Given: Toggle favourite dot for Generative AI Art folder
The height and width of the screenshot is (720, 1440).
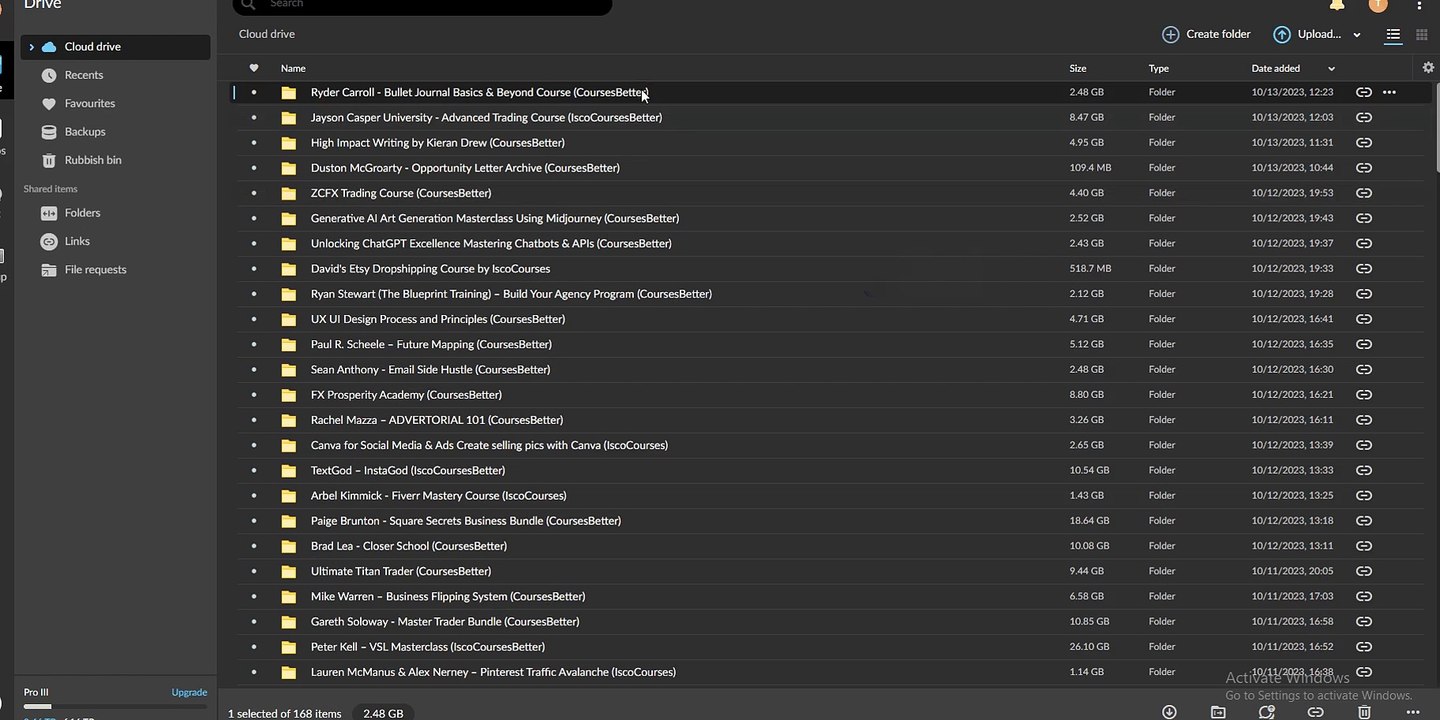Looking at the screenshot, I should (x=254, y=218).
